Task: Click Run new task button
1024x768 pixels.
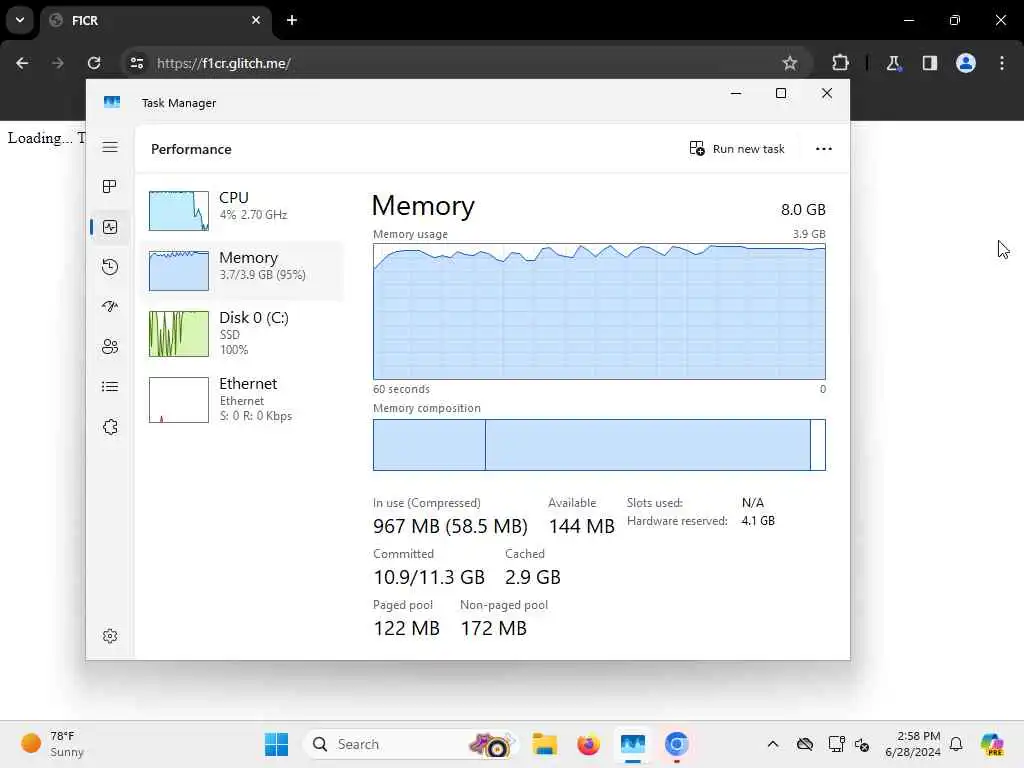Action: tap(737, 149)
